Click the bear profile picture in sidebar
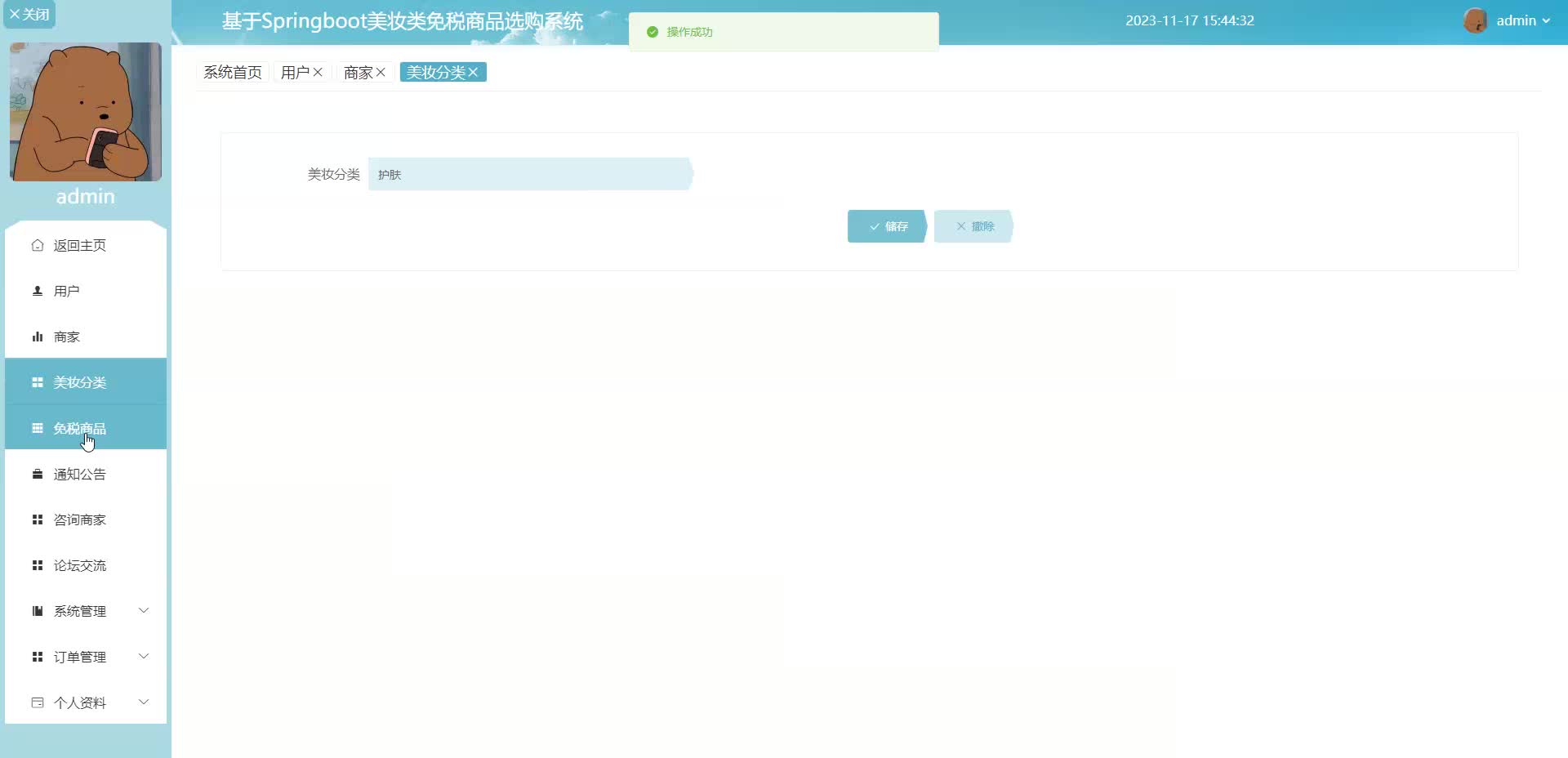The image size is (1568, 758). [x=86, y=112]
